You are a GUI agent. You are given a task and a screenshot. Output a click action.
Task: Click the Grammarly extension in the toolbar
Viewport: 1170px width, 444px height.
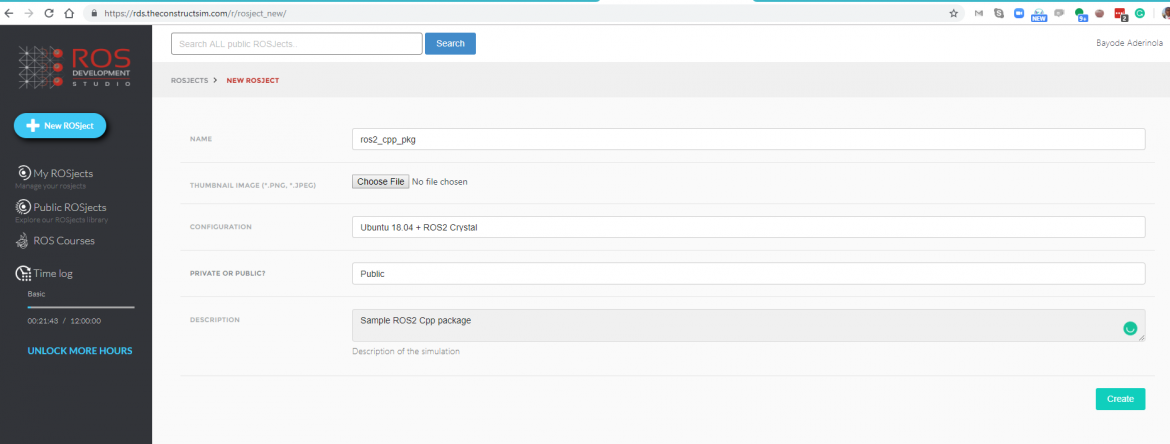(x=1139, y=14)
